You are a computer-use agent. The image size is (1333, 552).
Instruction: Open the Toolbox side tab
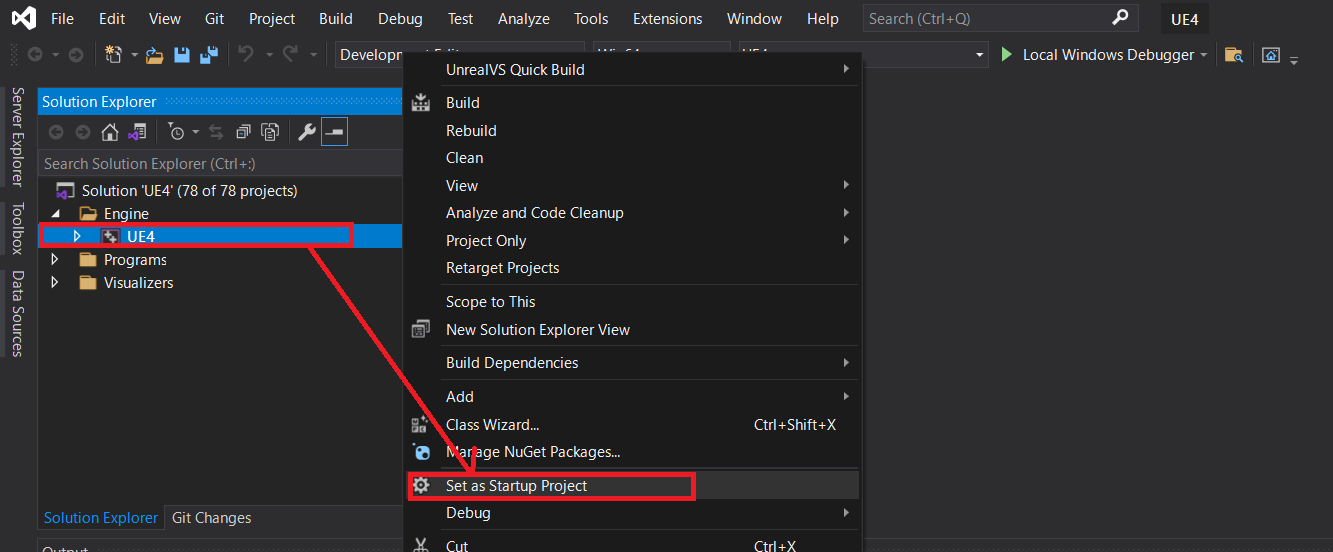17,229
